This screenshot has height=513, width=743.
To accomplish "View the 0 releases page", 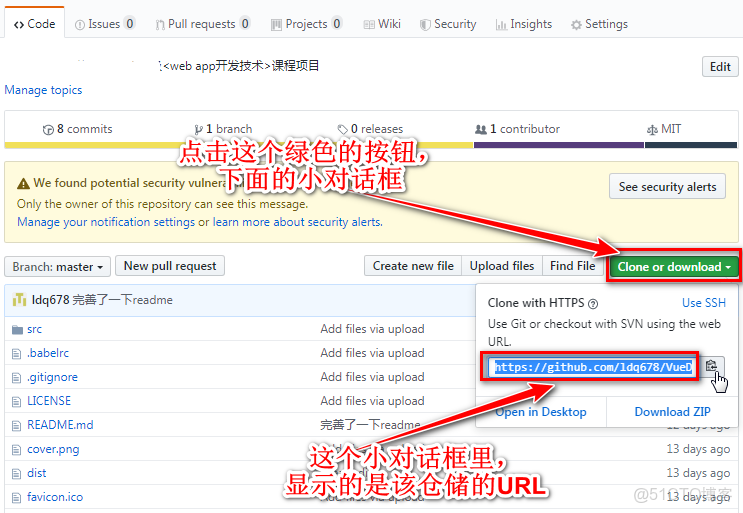I will pyautogui.click(x=370, y=129).
